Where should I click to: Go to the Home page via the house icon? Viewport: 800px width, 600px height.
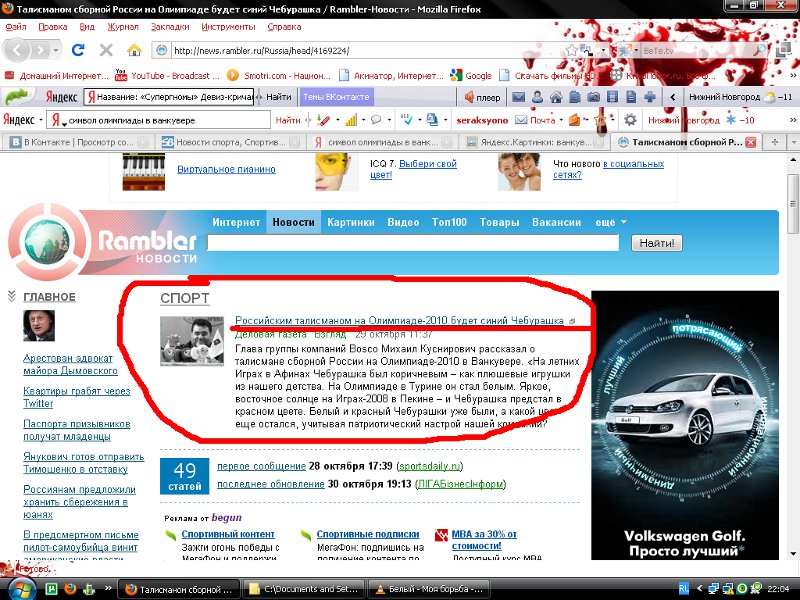coord(134,50)
